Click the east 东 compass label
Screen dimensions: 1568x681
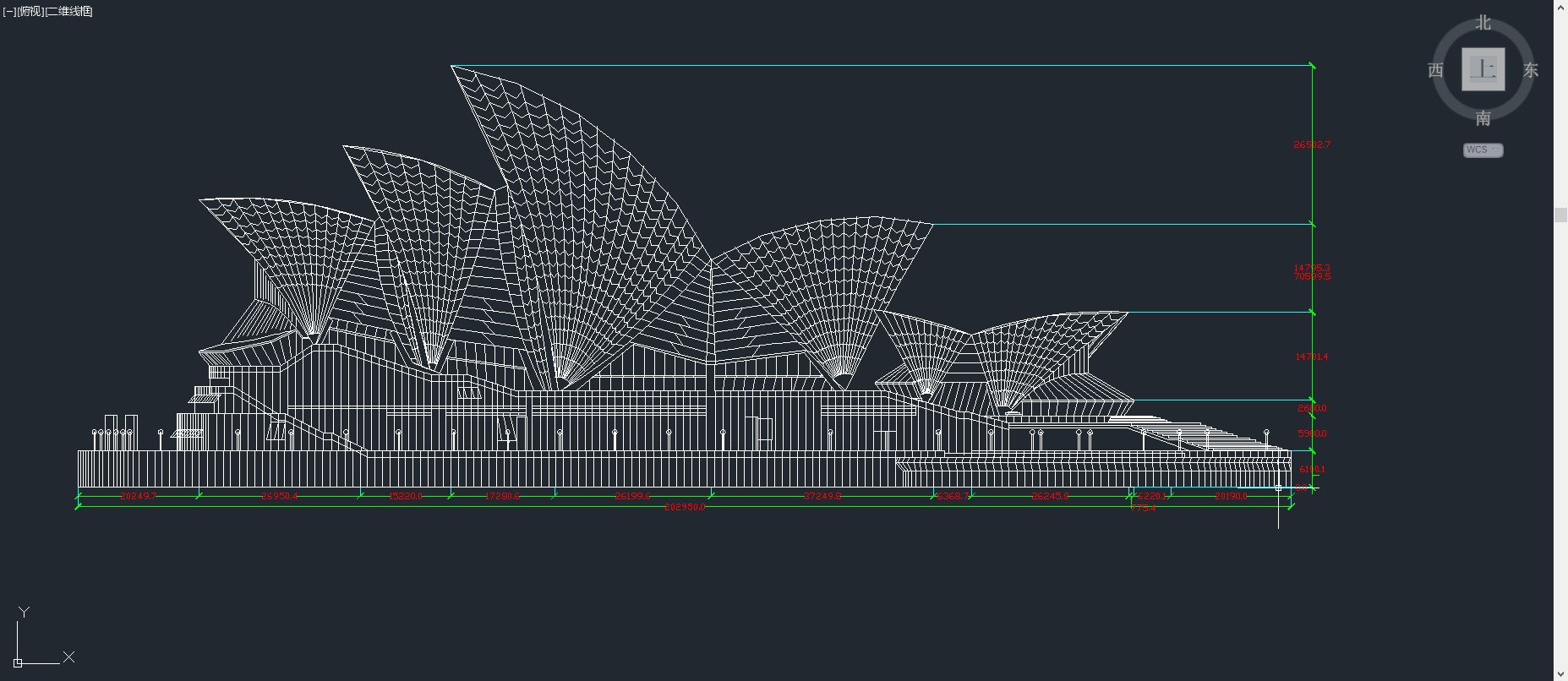point(1531,70)
